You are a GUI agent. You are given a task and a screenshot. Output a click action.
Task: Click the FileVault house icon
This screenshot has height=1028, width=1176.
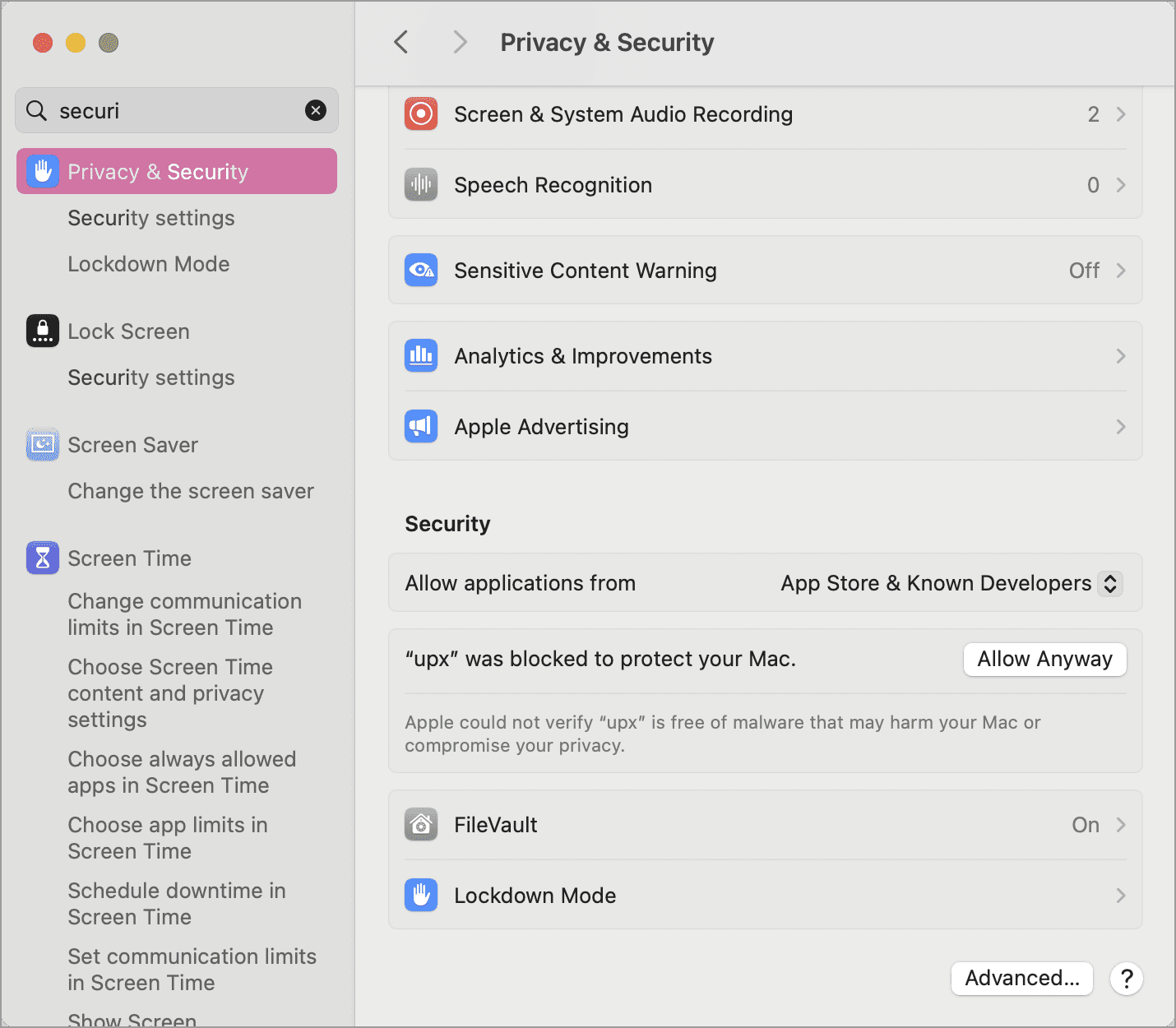tap(420, 825)
